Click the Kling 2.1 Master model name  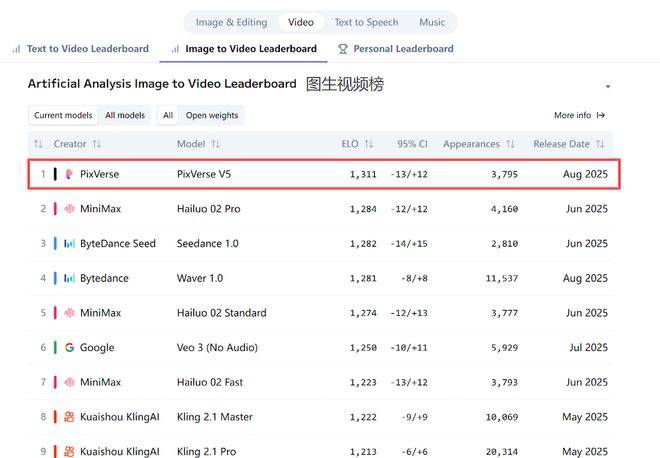point(215,417)
